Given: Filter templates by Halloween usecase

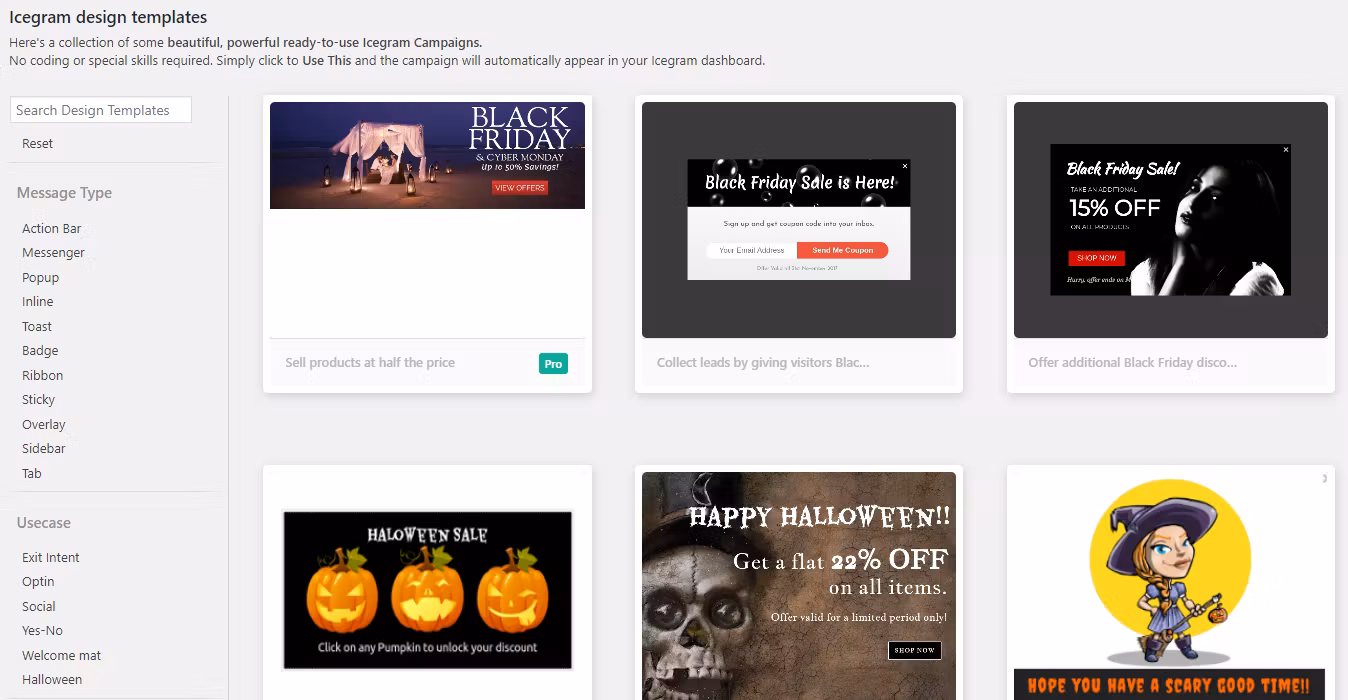Looking at the screenshot, I should point(51,679).
